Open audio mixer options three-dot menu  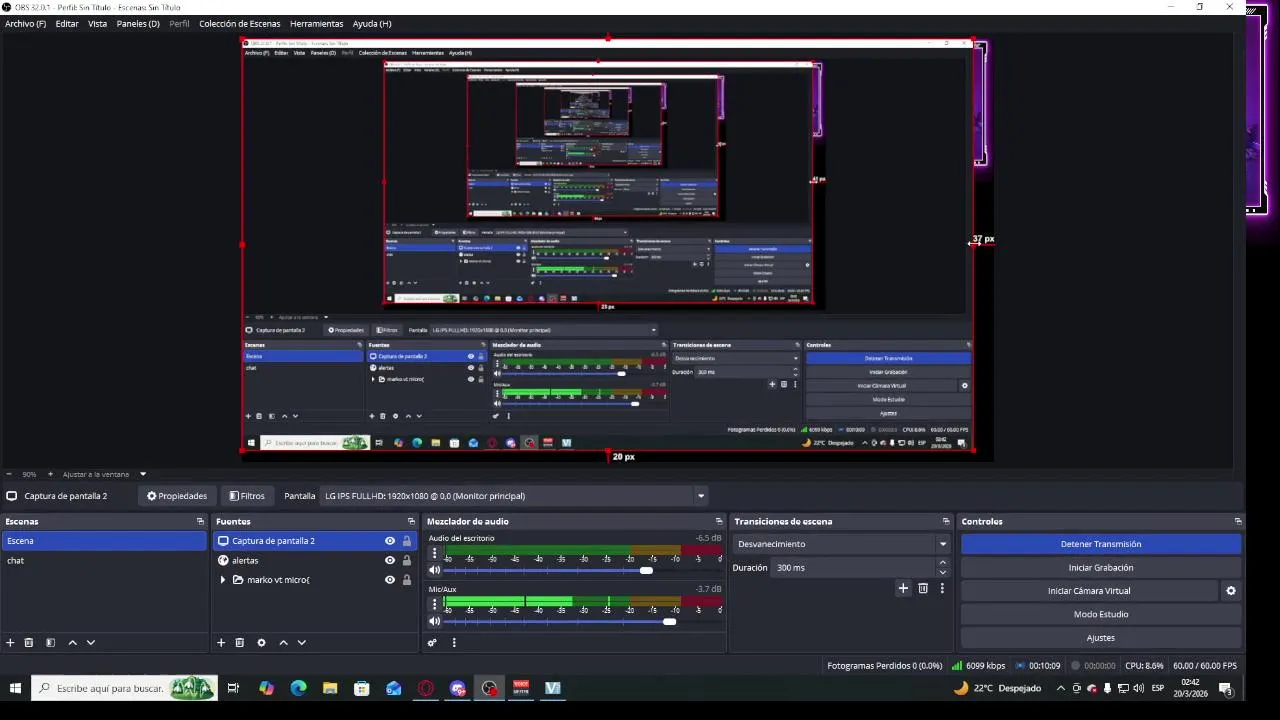[454, 643]
